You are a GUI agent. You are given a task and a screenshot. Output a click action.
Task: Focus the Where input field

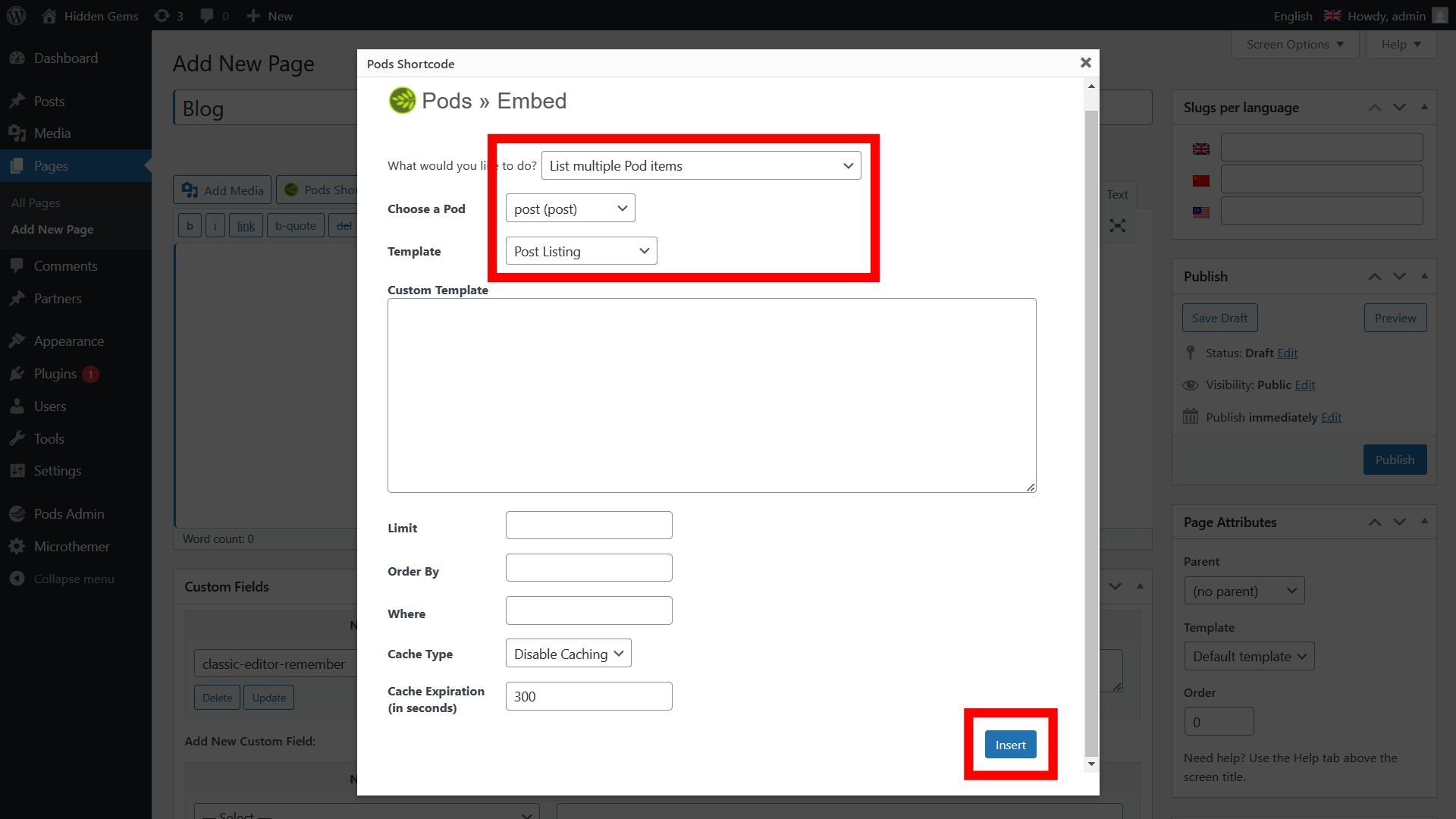coord(588,610)
